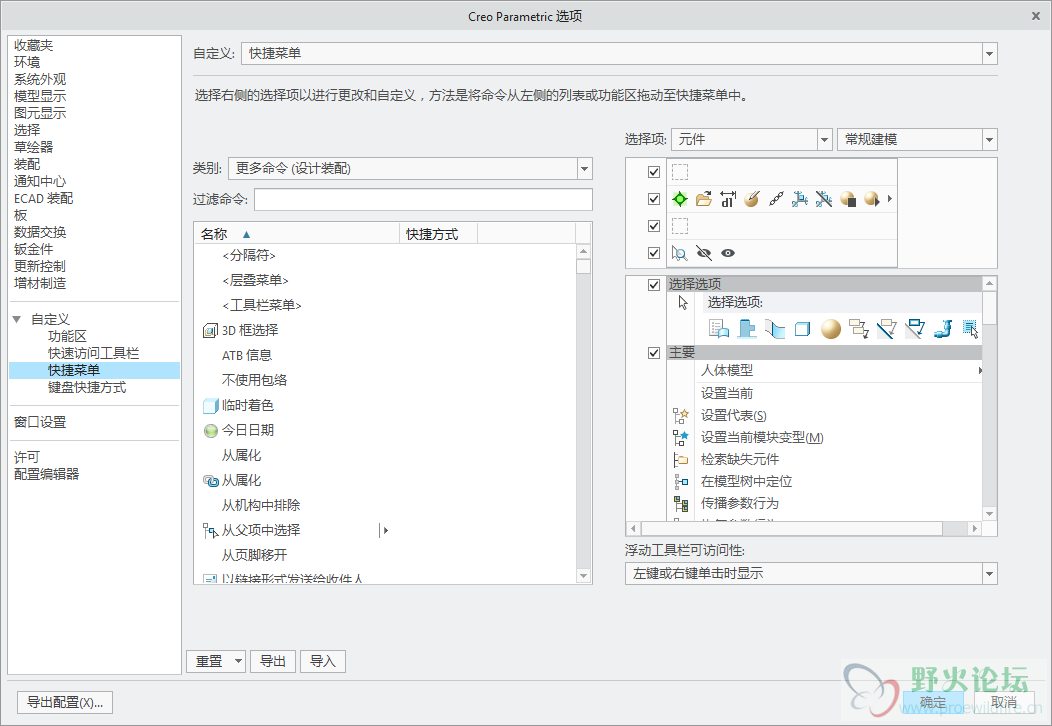Open the 草绘器 options page
Image resolution: width=1052 pixels, height=726 pixels.
(34, 147)
